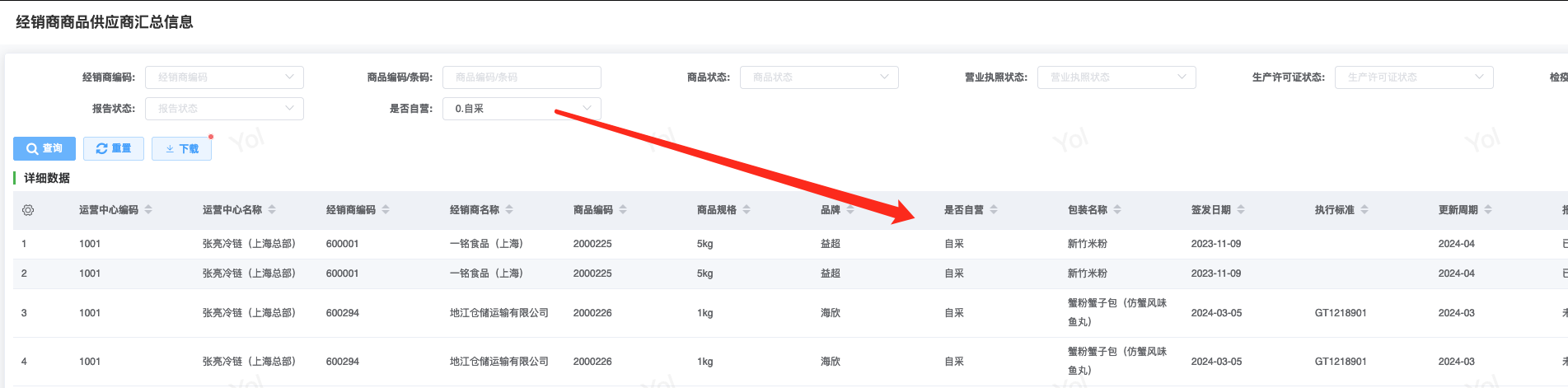Screen dimensions: 1568x388
Task: Click 地江仓储运输有限公司 in row 3
Action: click(x=499, y=313)
